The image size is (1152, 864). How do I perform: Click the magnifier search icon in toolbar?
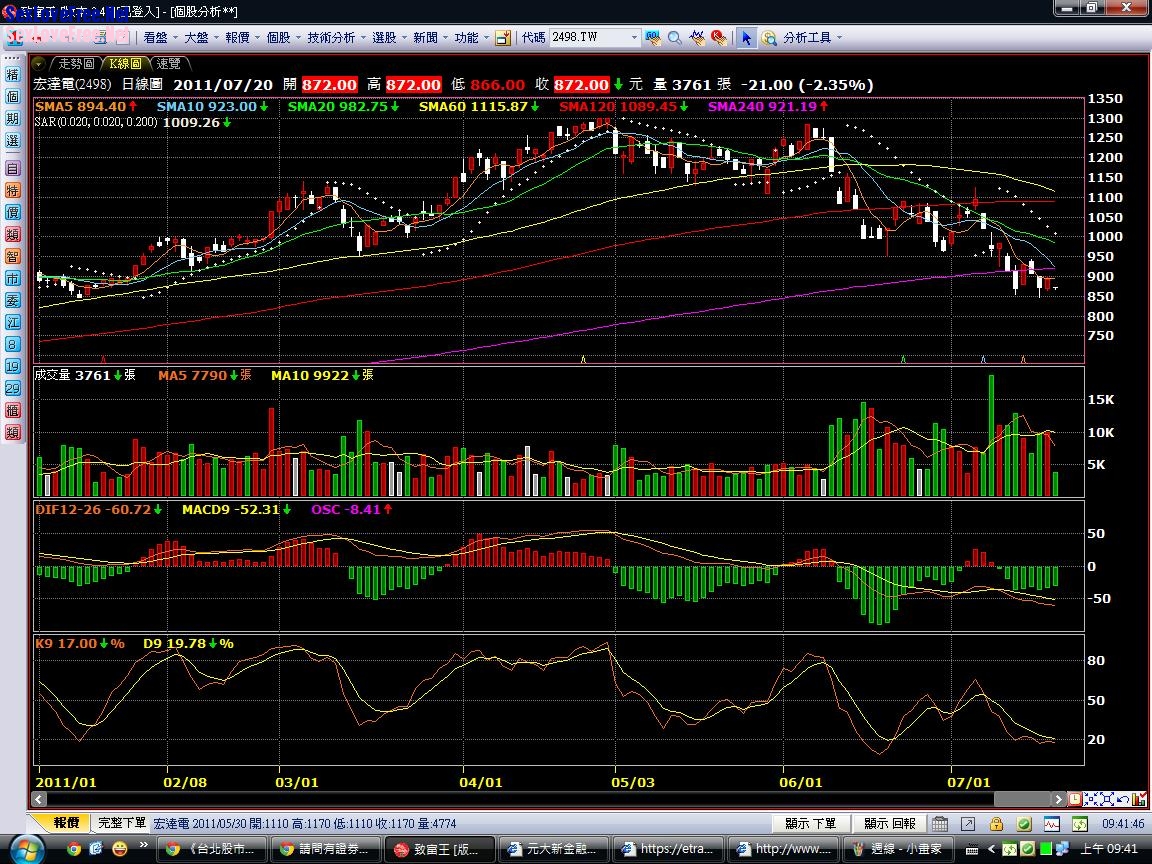675,38
